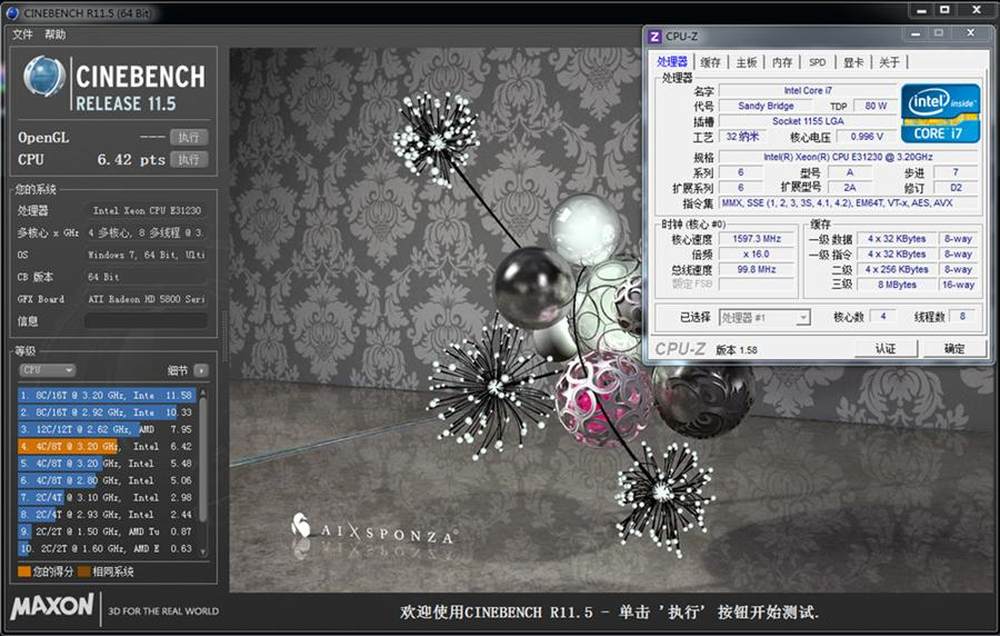The width and height of the screenshot is (1000, 636).
Task: Click the MAXON logo
Action: [52, 607]
